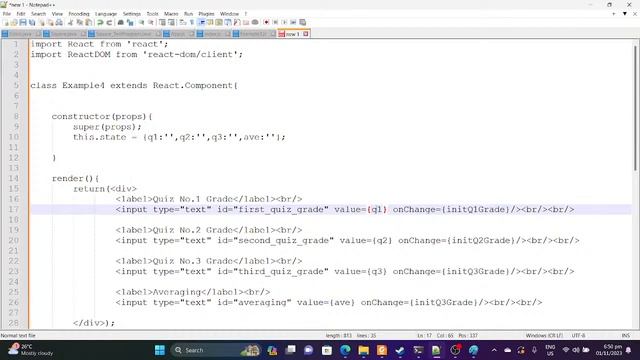
Task: Click the Save Recorded Macro icon
Action: (302, 22)
